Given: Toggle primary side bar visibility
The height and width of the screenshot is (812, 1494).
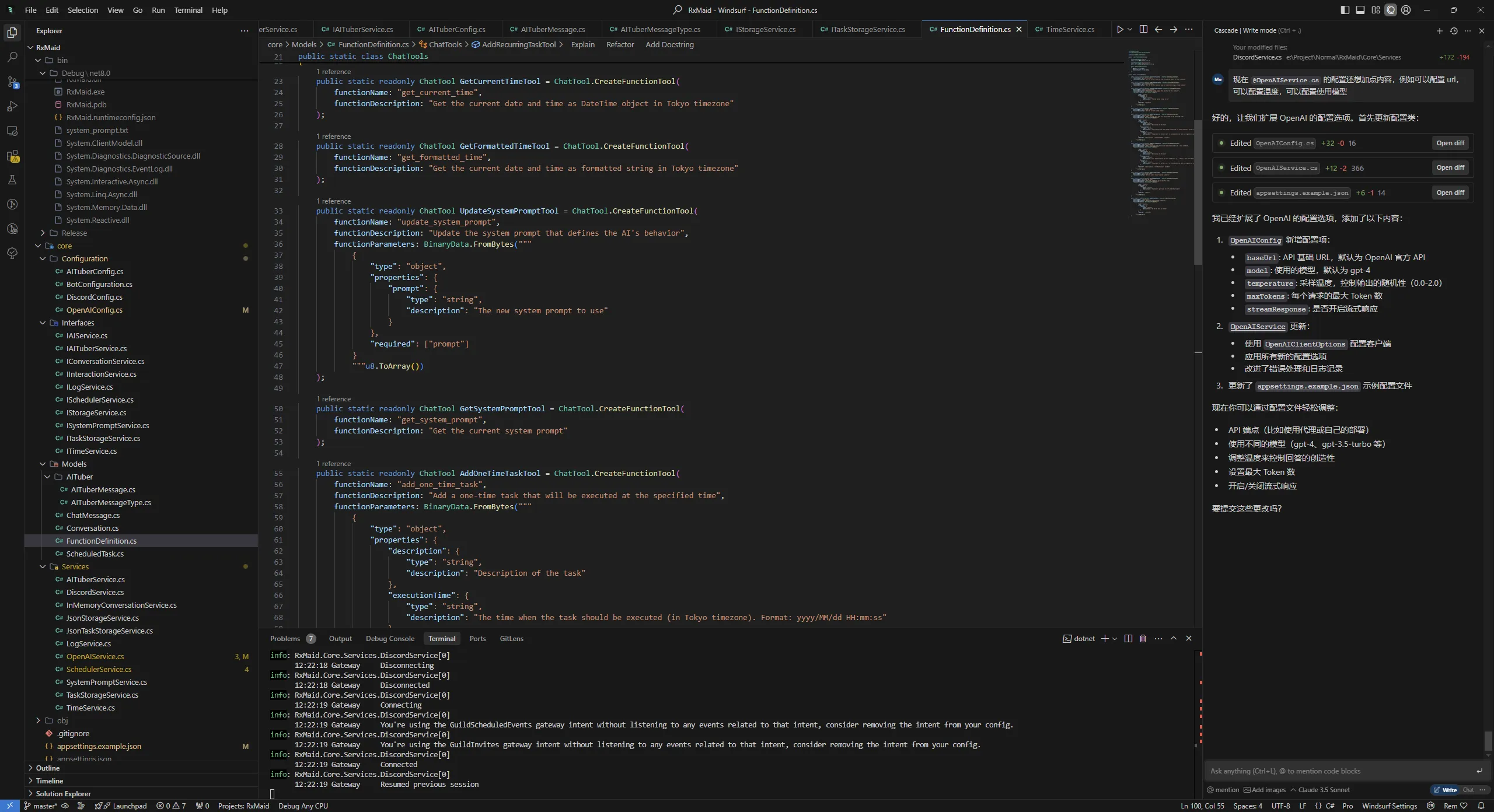Looking at the screenshot, I should click(x=1345, y=10).
